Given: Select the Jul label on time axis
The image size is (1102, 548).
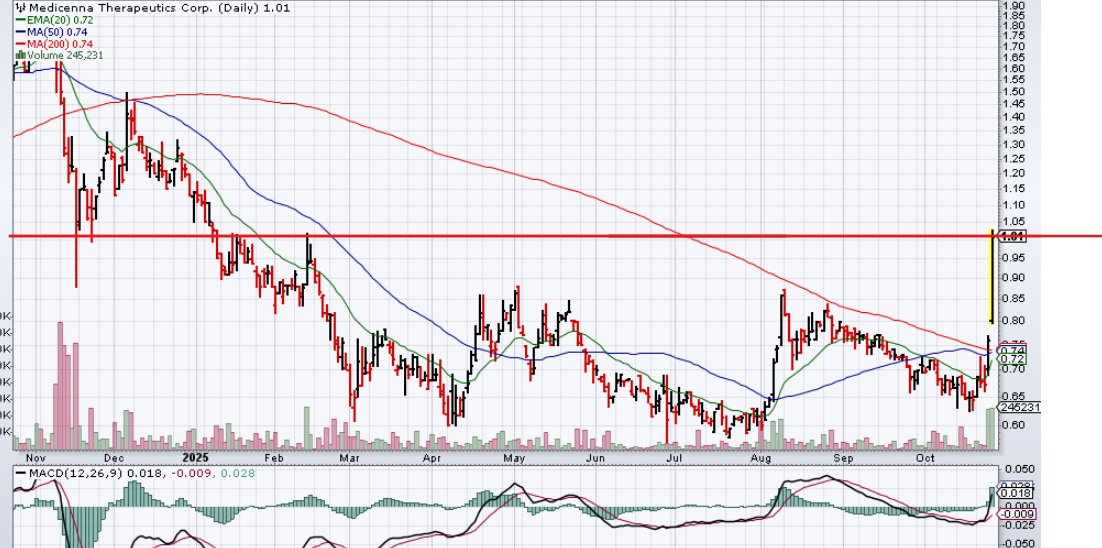Looking at the screenshot, I should coord(673,457).
